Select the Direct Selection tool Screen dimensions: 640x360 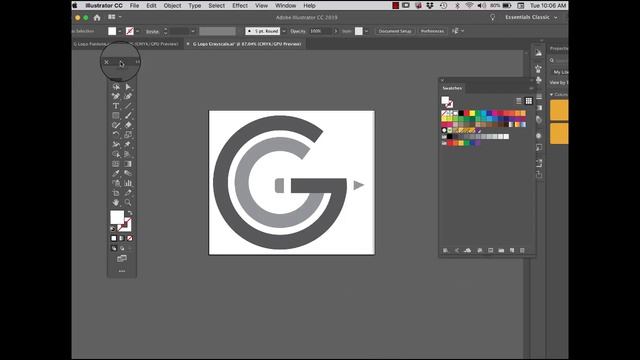pos(128,87)
